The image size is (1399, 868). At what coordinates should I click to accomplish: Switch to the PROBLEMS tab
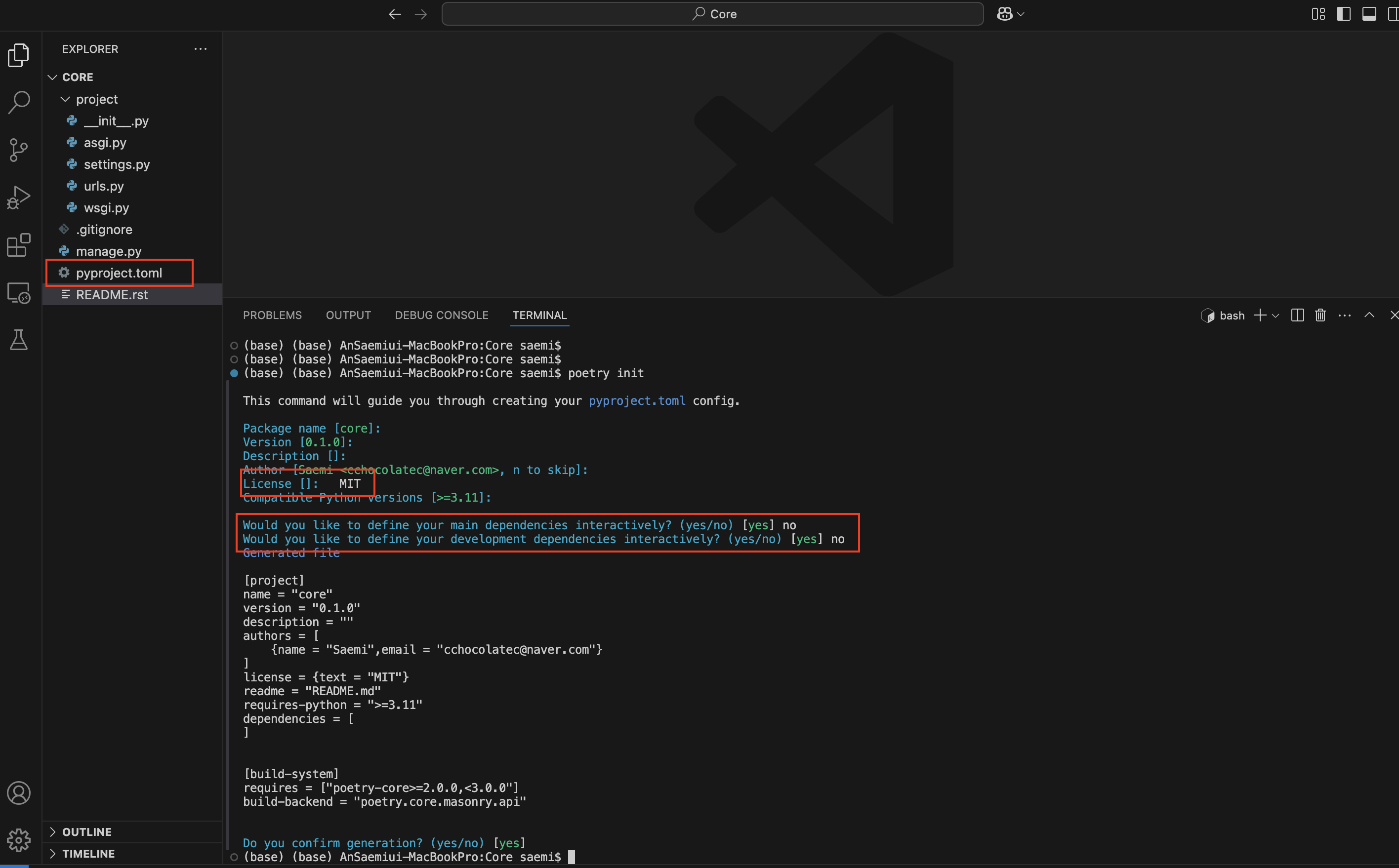click(x=272, y=315)
